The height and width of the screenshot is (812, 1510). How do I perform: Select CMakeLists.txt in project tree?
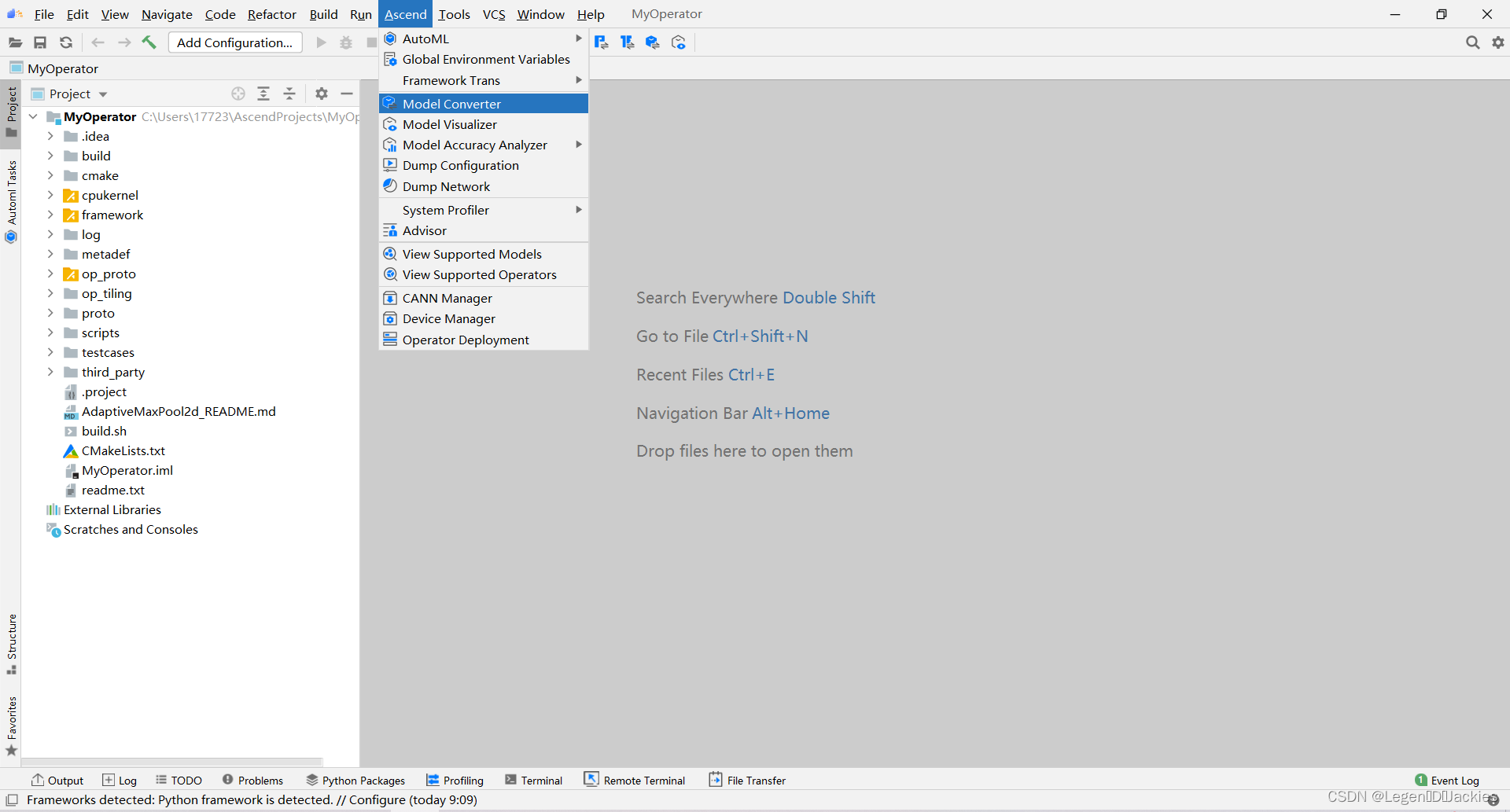123,450
